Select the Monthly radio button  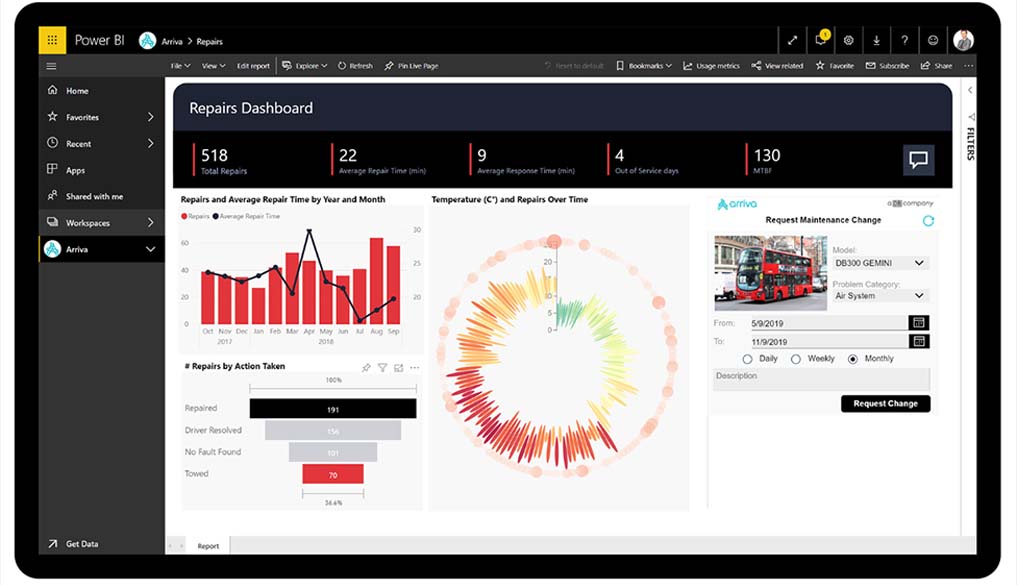tap(853, 359)
